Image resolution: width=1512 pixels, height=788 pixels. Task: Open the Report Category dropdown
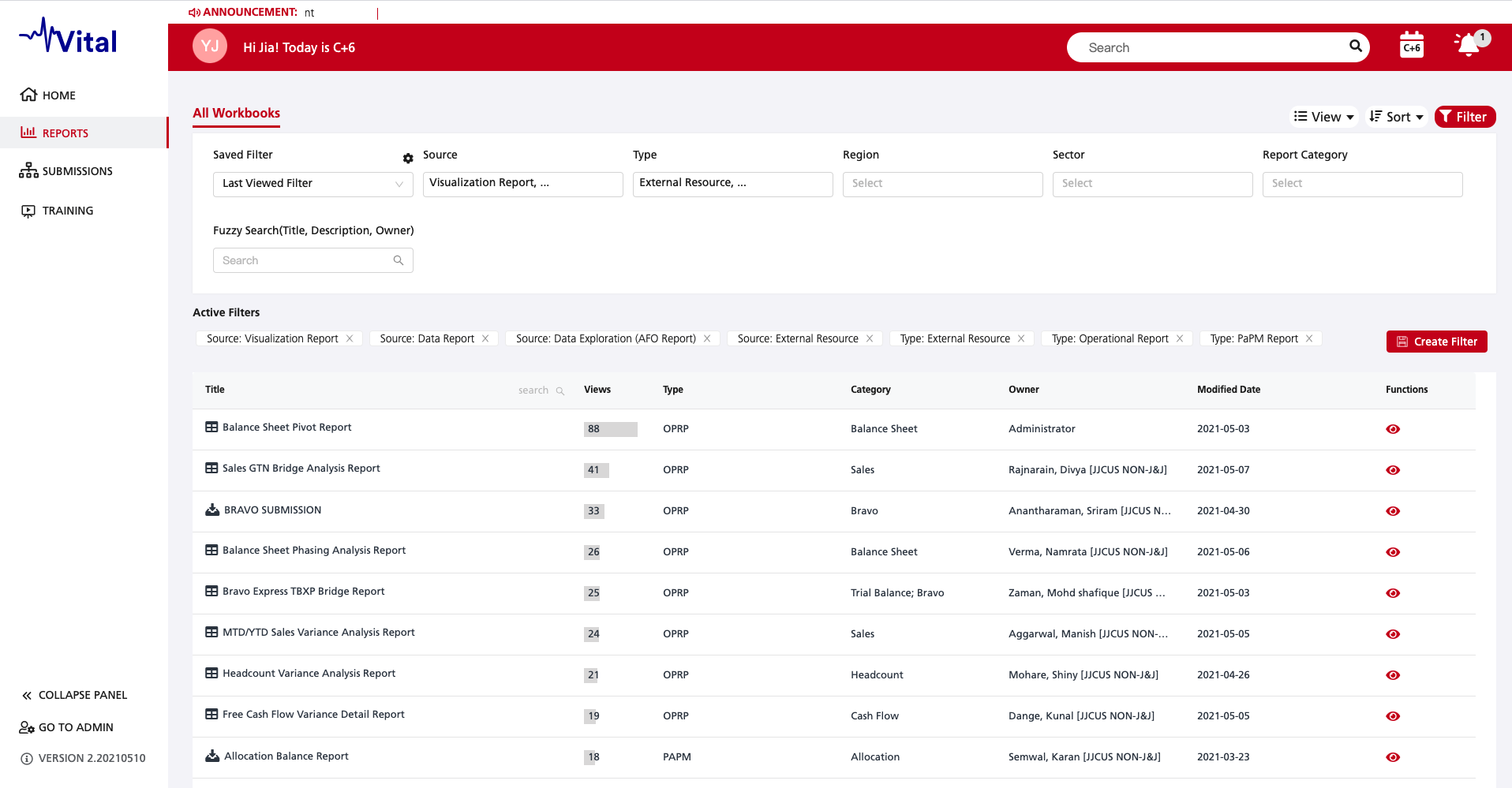1363,184
